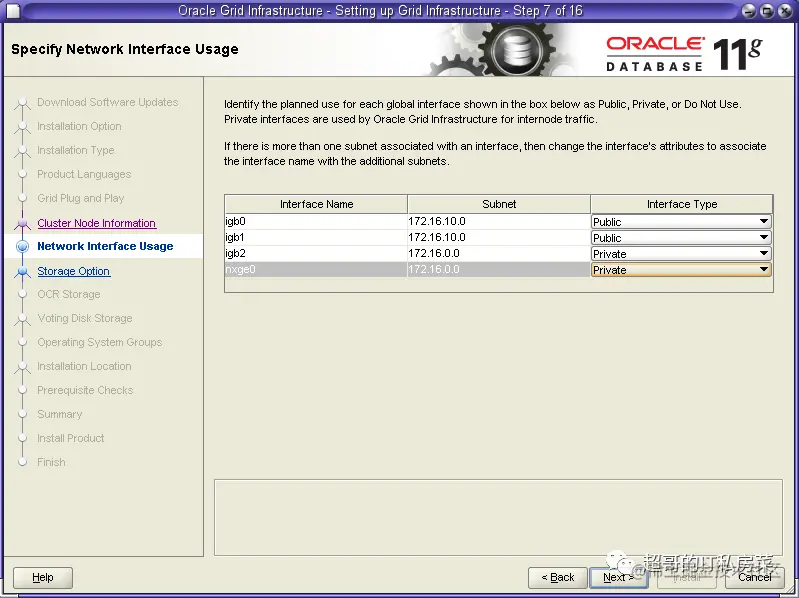Click the Operating System Groups step
799x598 pixels.
[x=99, y=342]
